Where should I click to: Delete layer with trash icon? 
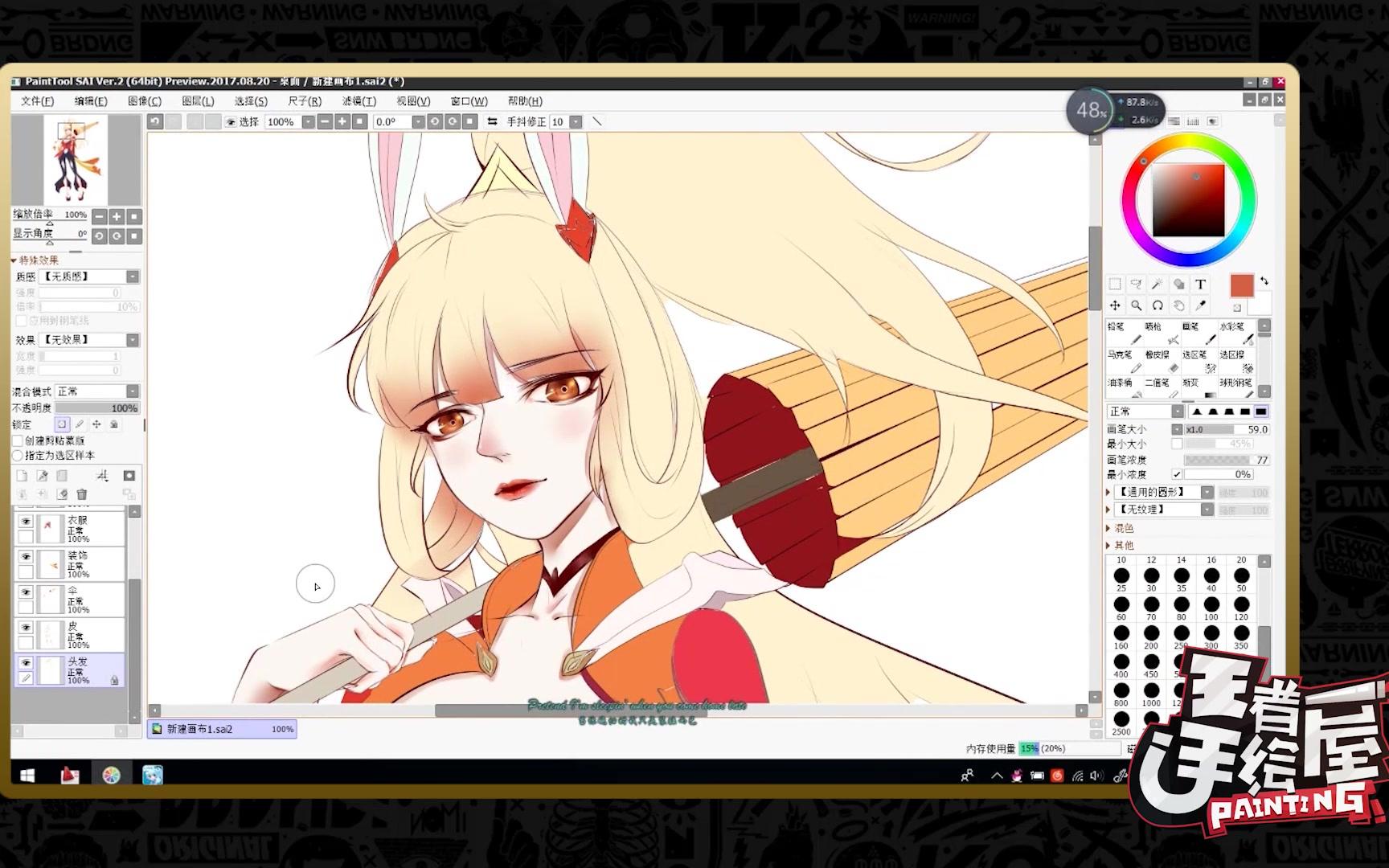coord(81,494)
